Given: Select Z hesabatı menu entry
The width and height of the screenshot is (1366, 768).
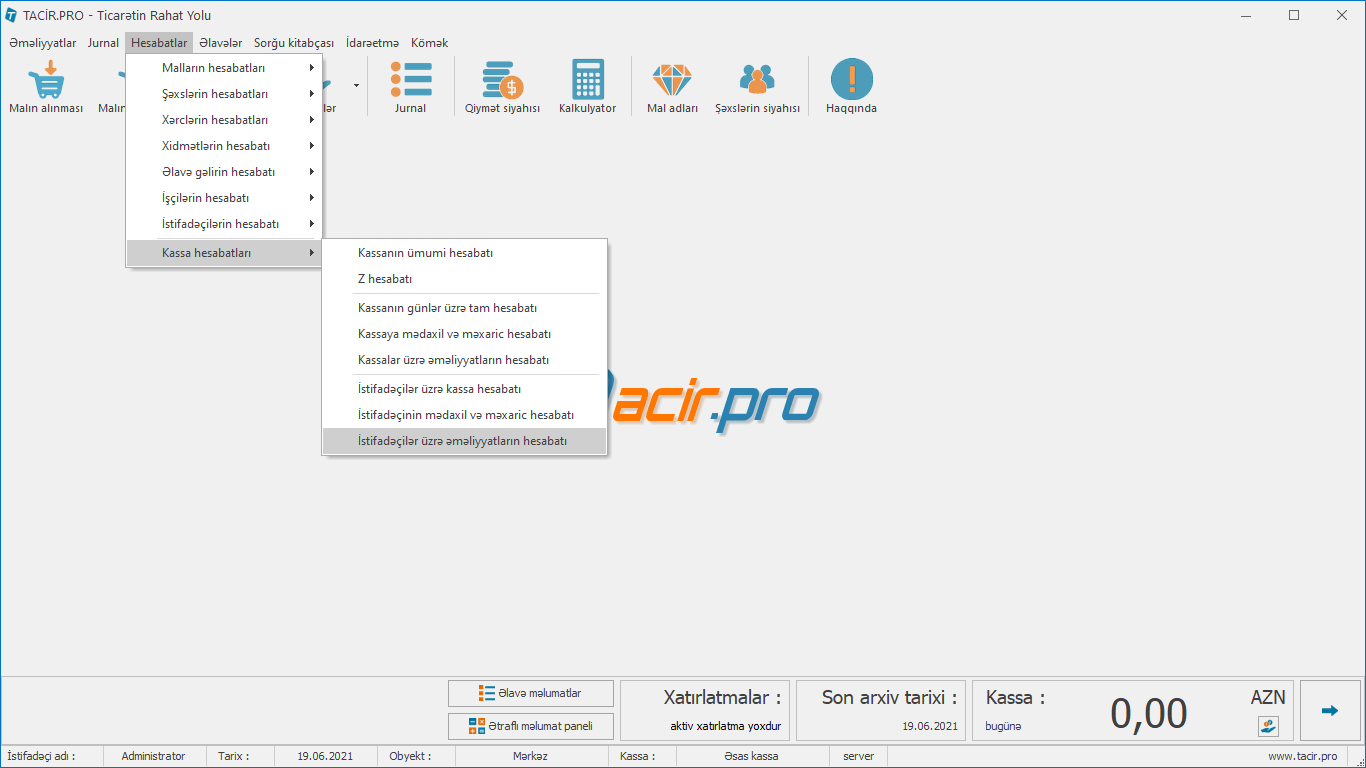Looking at the screenshot, I should [385, 279].
